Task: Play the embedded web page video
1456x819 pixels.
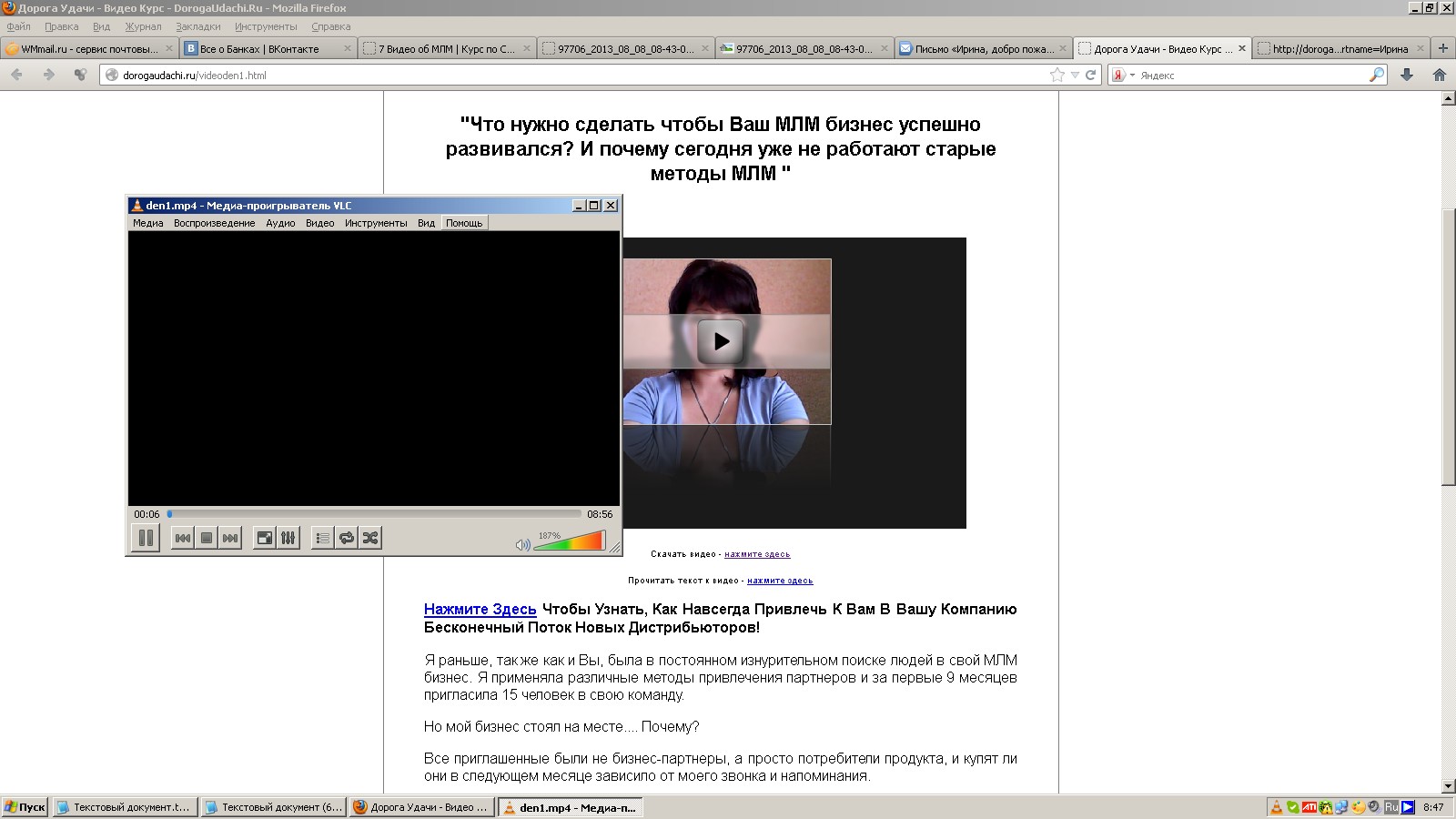Action: (x=721, y=341)
